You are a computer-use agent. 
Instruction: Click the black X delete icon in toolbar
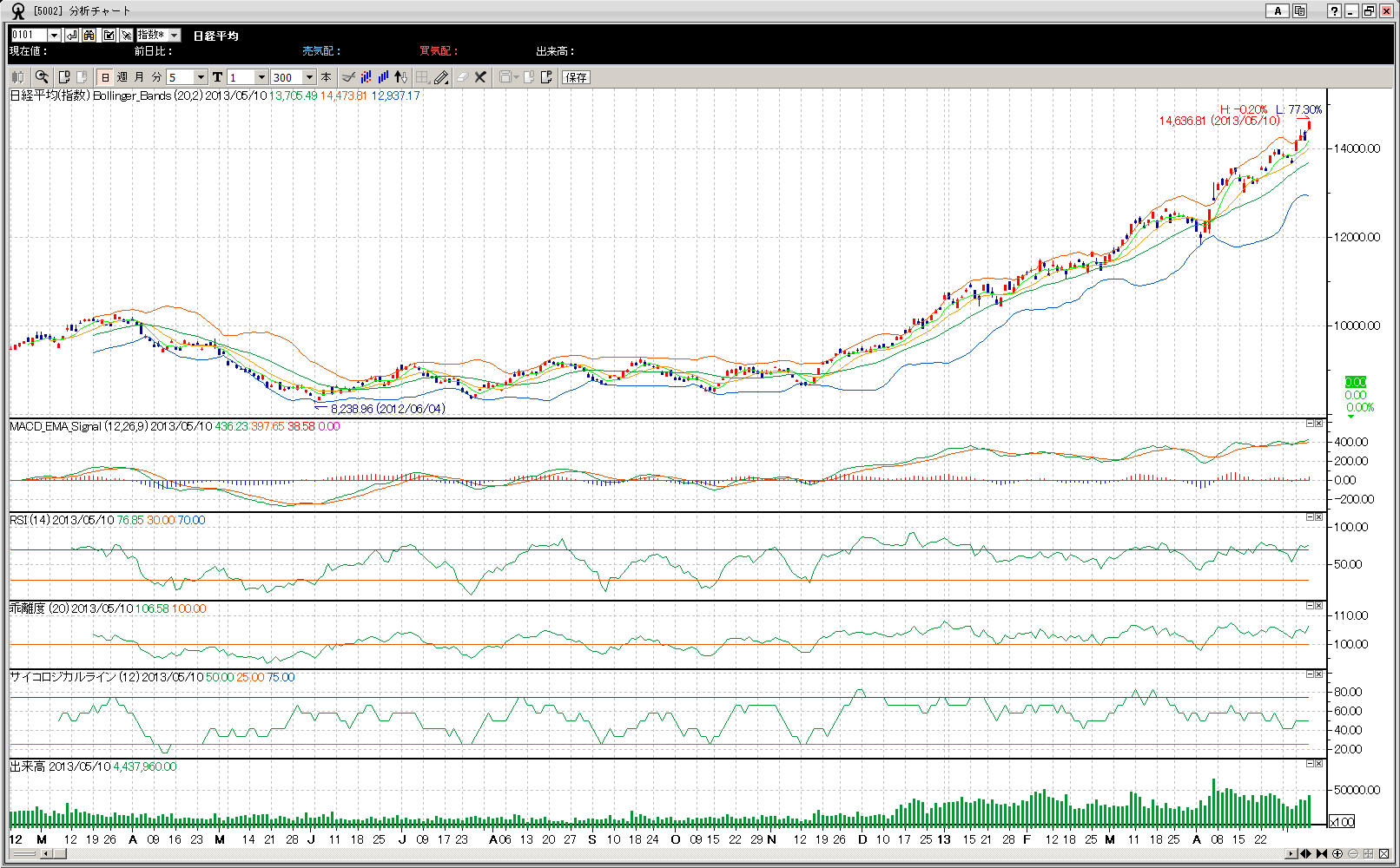point(480,77)
